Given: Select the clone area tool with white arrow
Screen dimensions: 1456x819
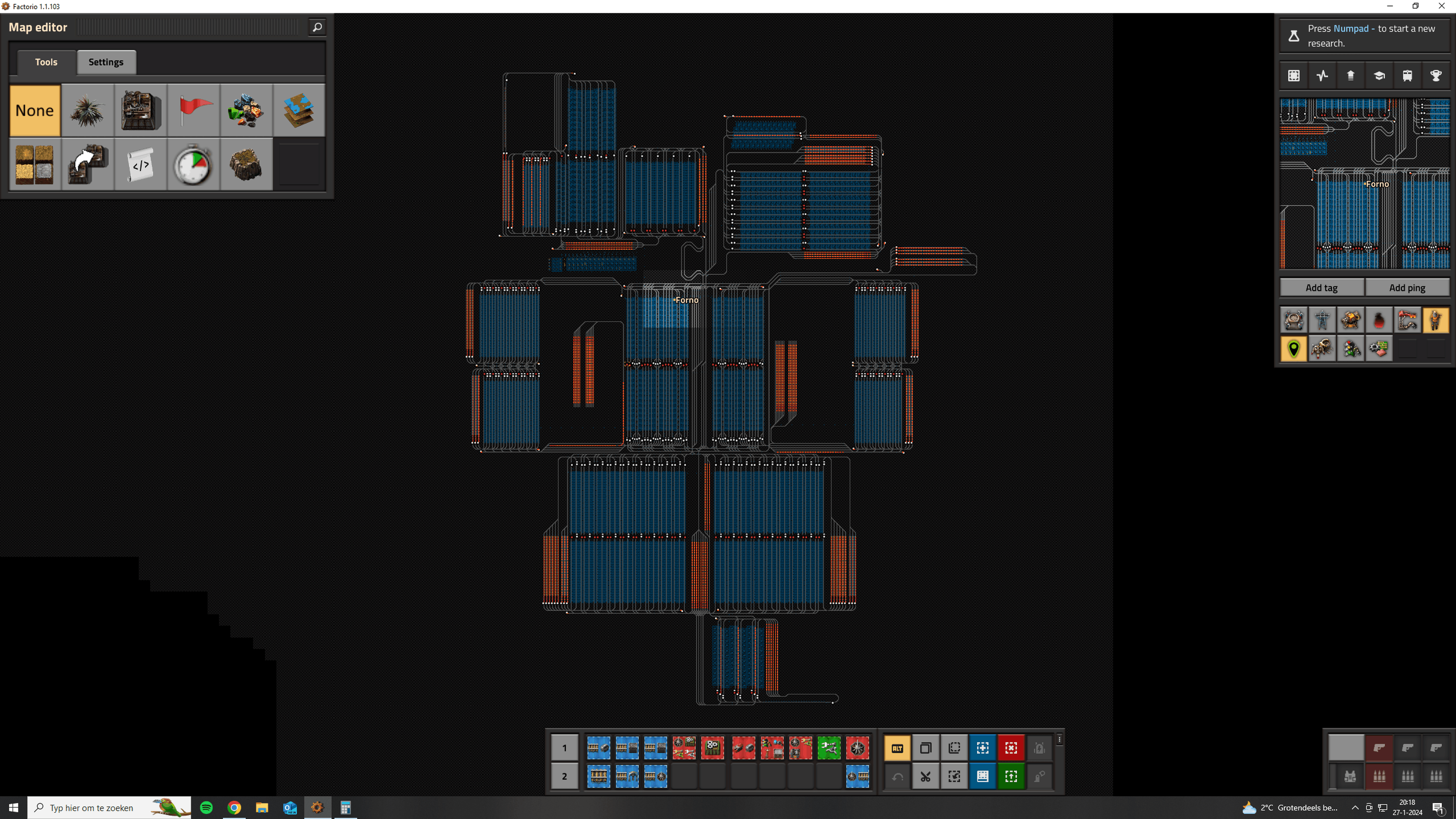Looking at the screenshot, I should click(x=88, y=164).
